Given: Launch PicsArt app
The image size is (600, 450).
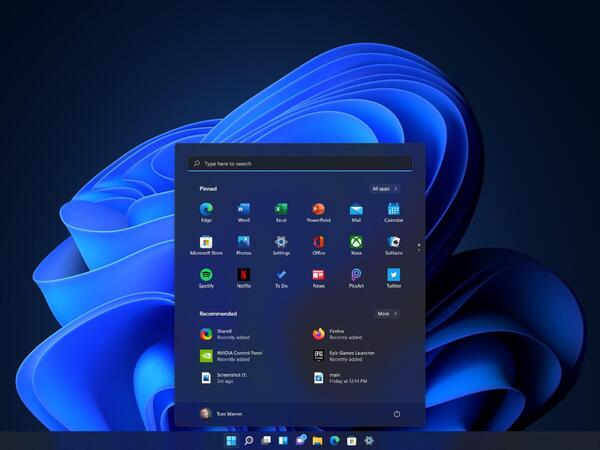Looking at the screenshot, I should (x=356, y=278).
